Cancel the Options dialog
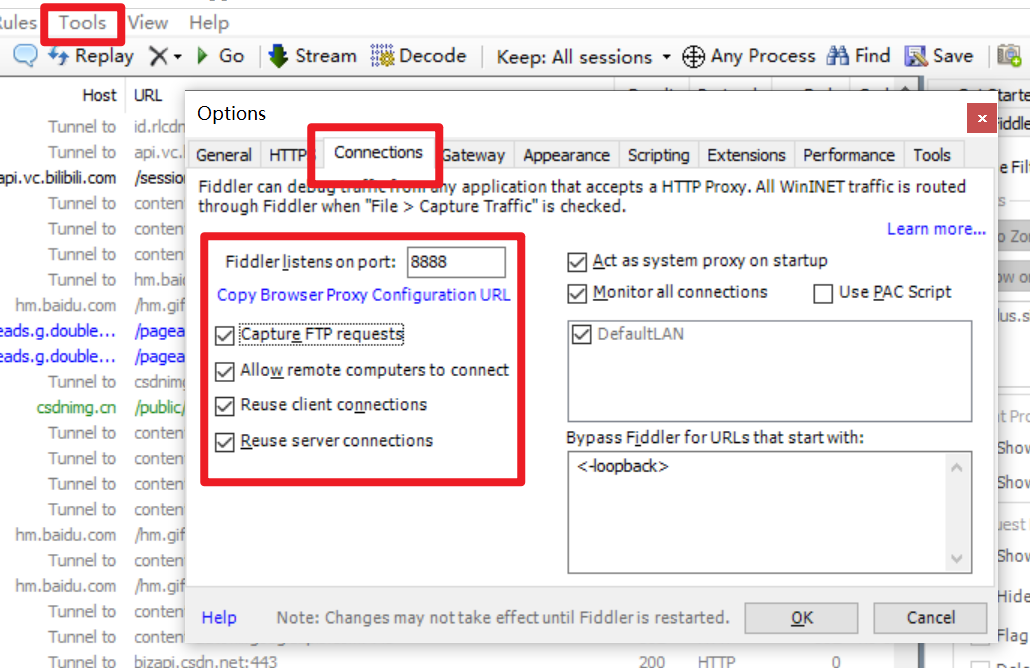Viewport: 1030px width, 668px height. [930, 618]
